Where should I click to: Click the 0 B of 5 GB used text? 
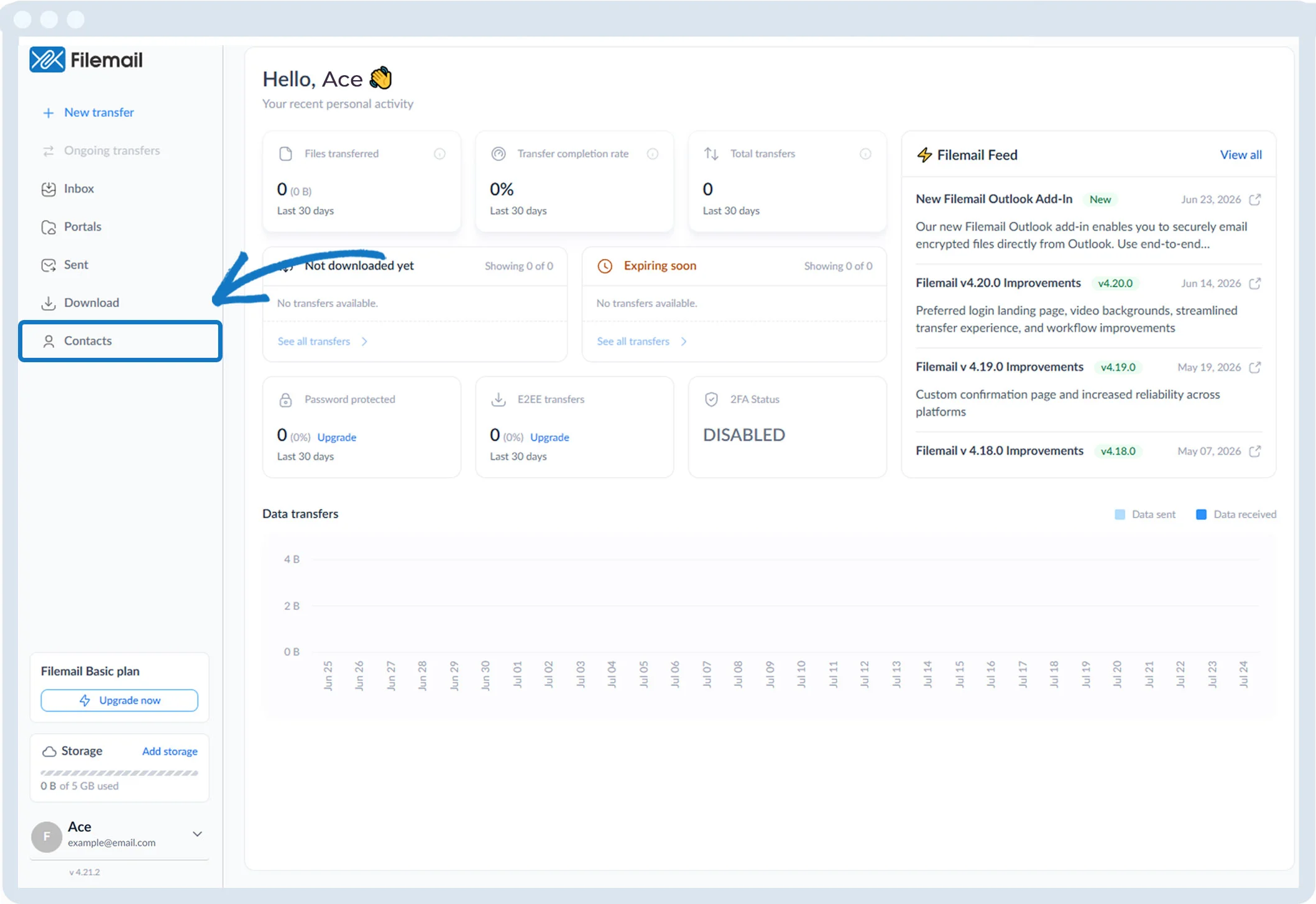click(80, 786)
